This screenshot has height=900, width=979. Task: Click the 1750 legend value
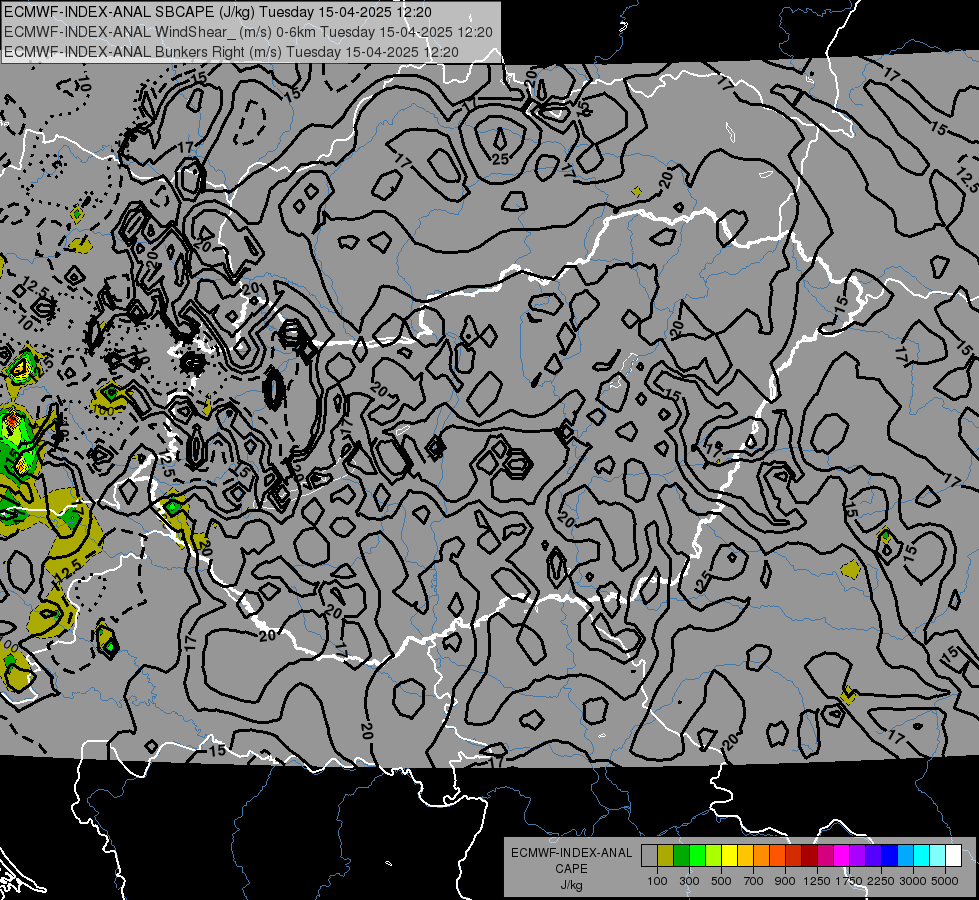(849, 881)
